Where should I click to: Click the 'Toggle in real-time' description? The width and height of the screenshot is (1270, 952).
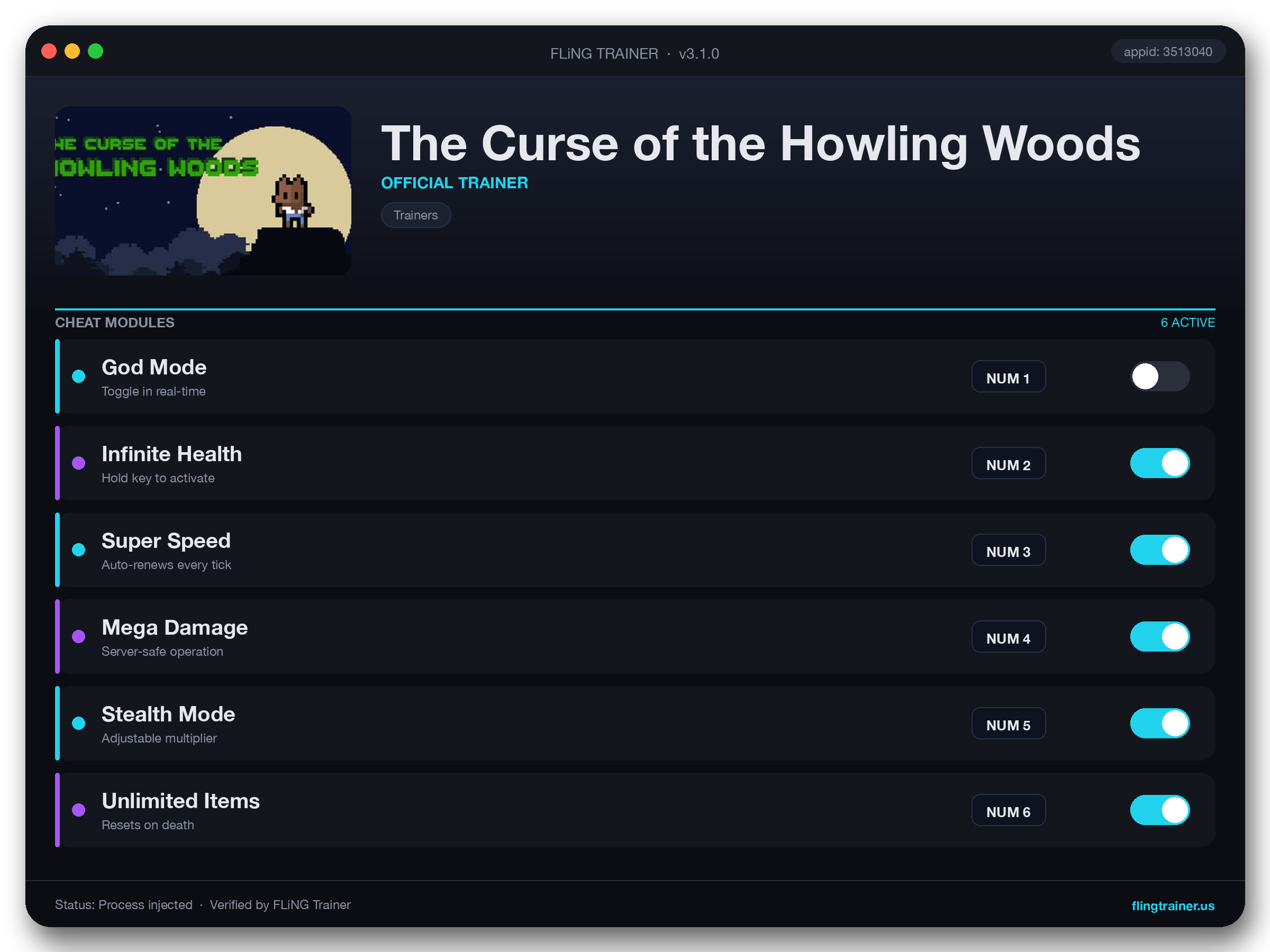pos(153,391)
